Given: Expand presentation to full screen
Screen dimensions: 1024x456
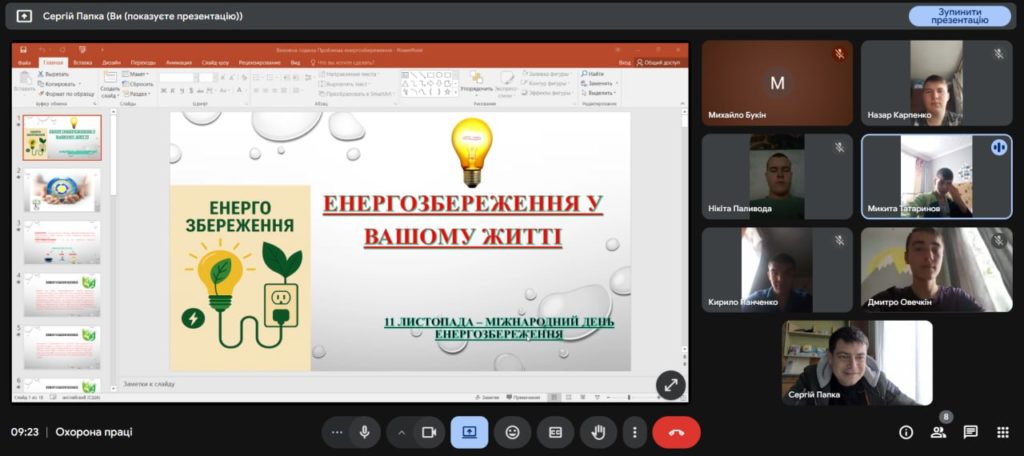Looking at the screenshot, I should [670, 384].
